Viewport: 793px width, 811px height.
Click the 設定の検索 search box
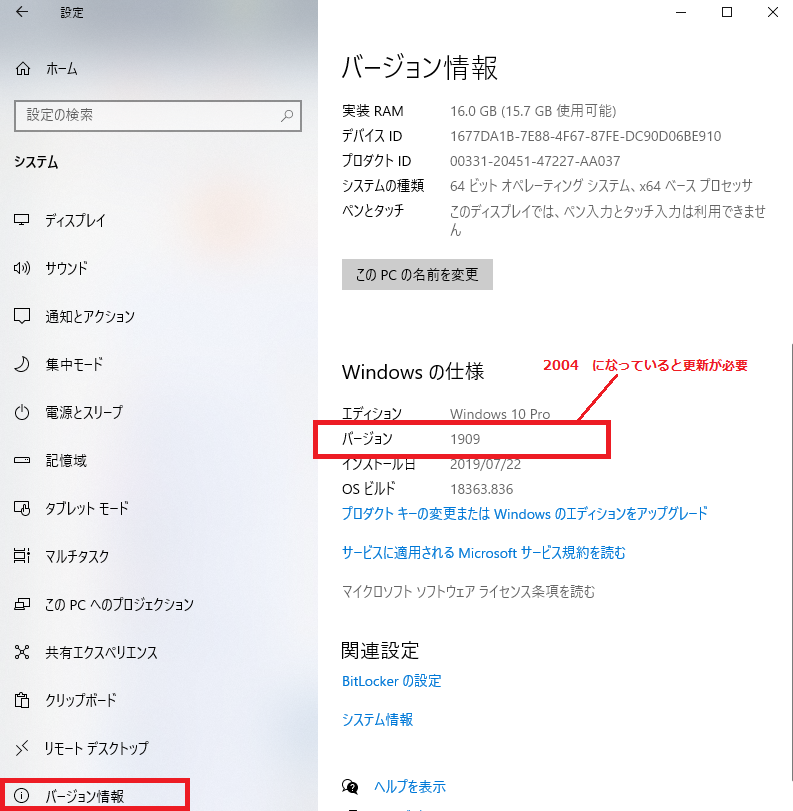(x=158, y=115)
